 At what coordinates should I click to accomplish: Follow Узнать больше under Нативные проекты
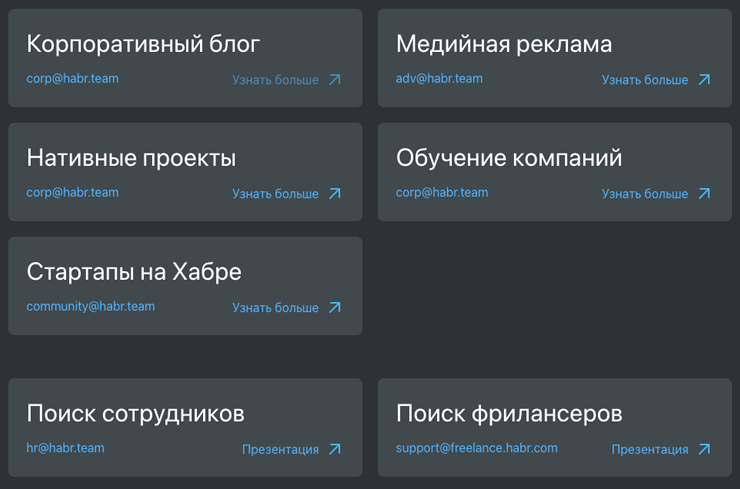pyautogui.click(x=275, y=194)
